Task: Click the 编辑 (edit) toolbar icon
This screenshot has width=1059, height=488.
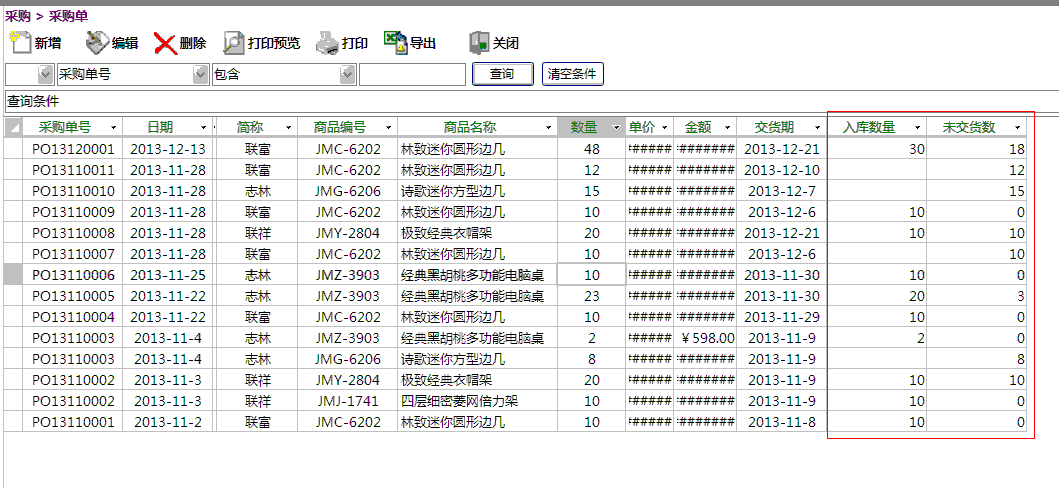Action: pyautogui.click(x=97, y=43)
